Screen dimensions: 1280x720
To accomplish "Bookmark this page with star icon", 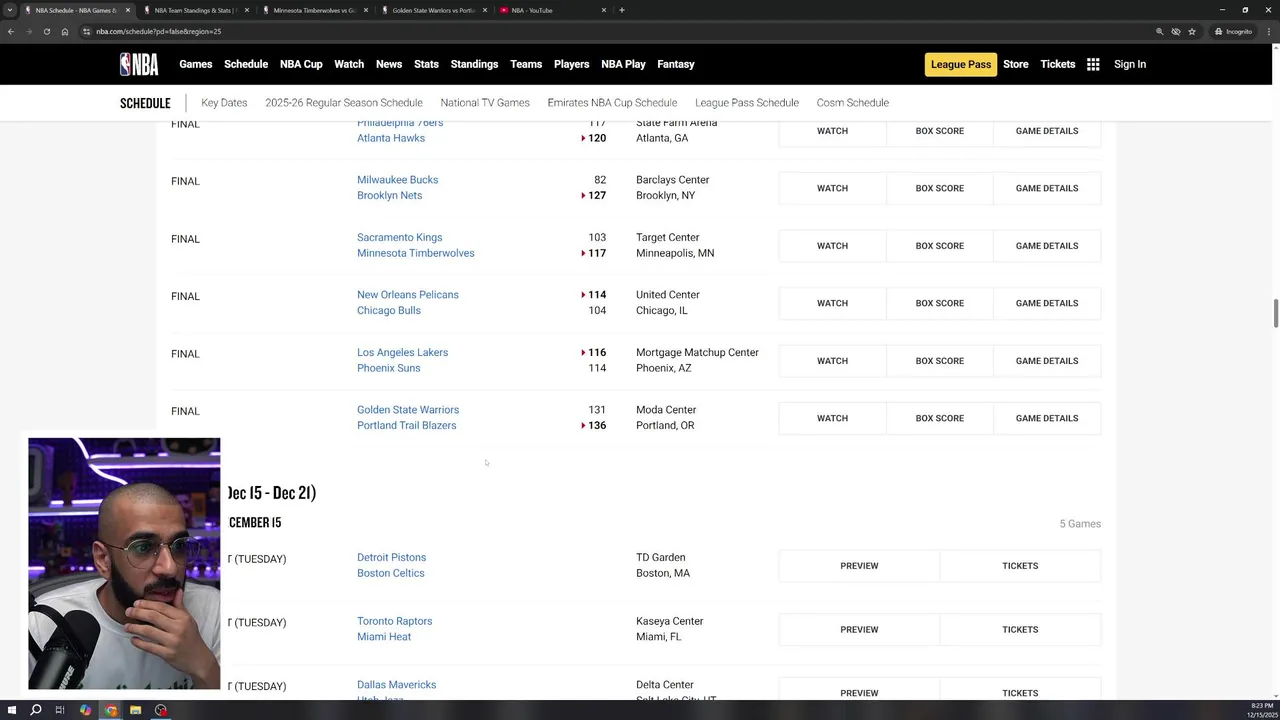I will (x=1192, y=31).
